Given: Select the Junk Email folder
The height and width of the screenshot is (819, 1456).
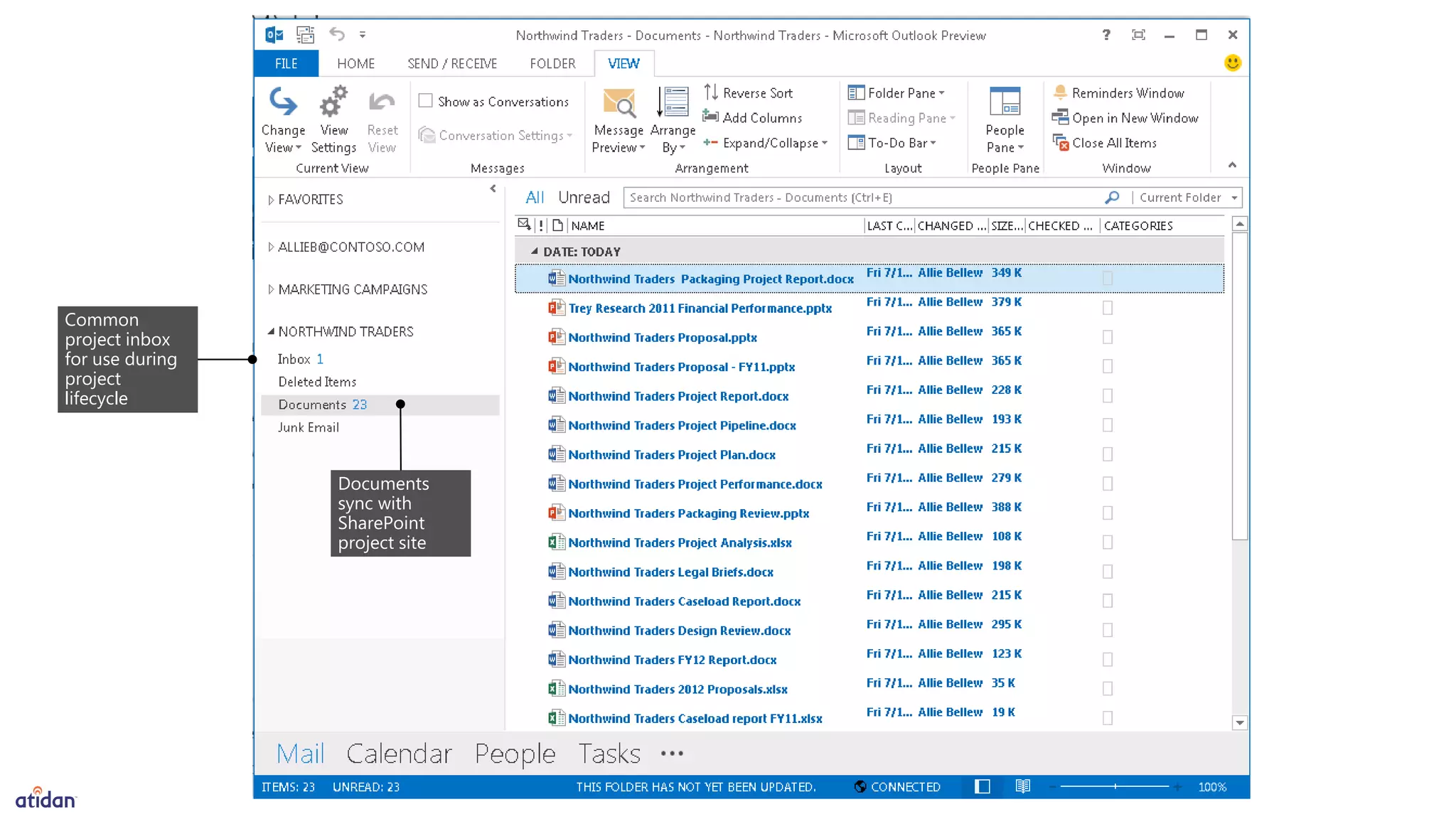Looking at the screenshot, I should [308, 427].
